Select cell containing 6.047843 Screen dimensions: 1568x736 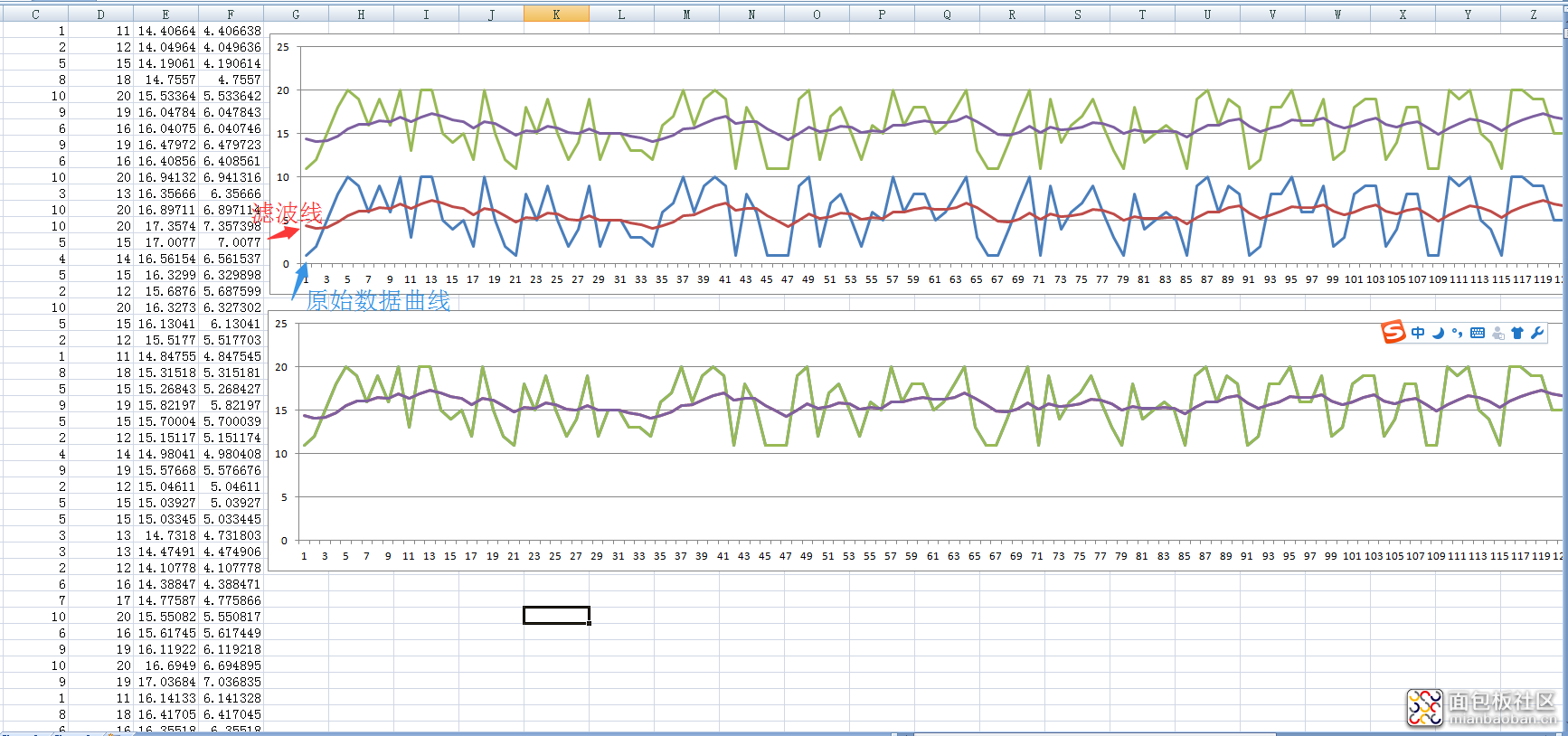pos(231,112)
